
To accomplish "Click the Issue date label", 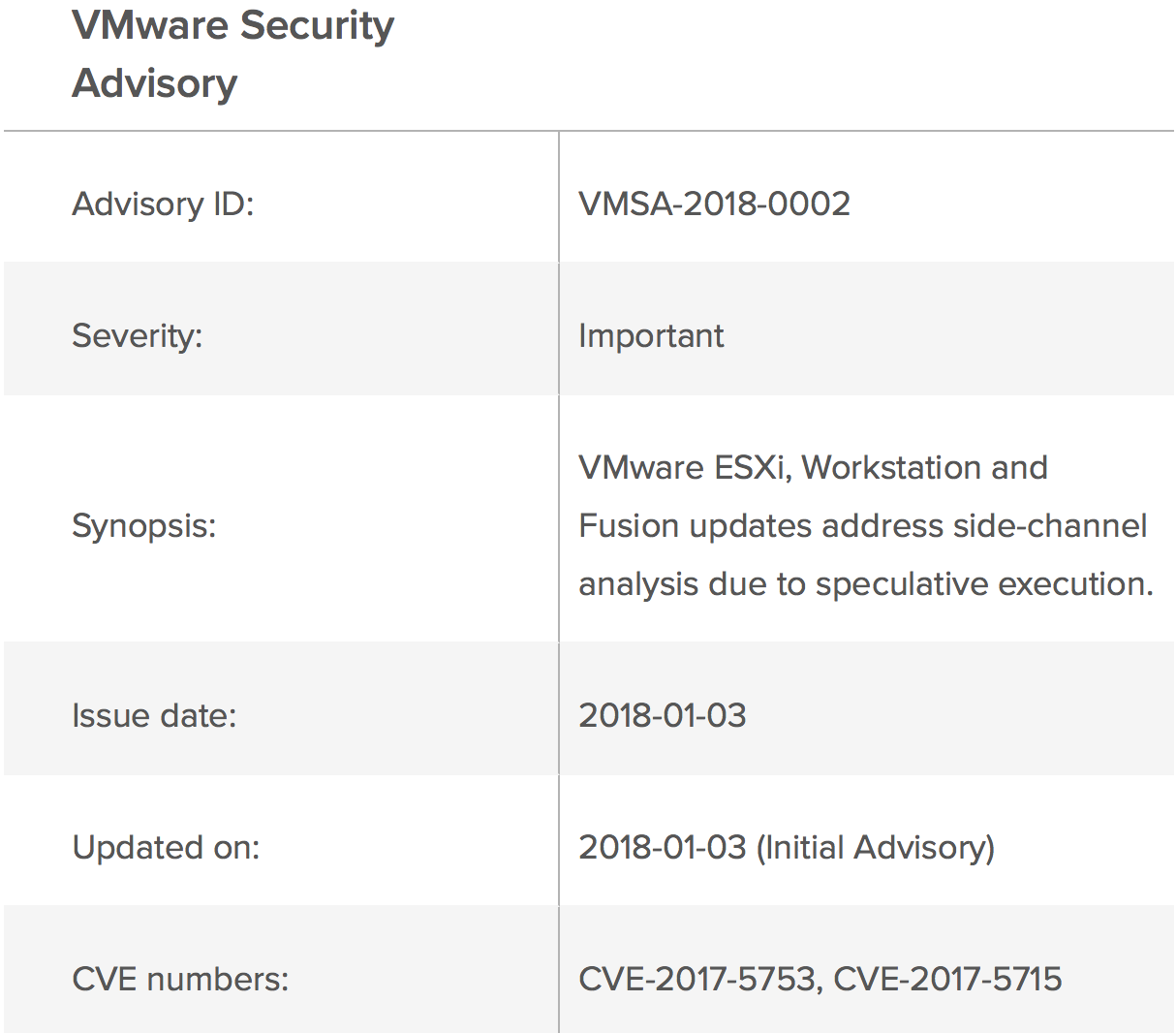I will 154,716.
